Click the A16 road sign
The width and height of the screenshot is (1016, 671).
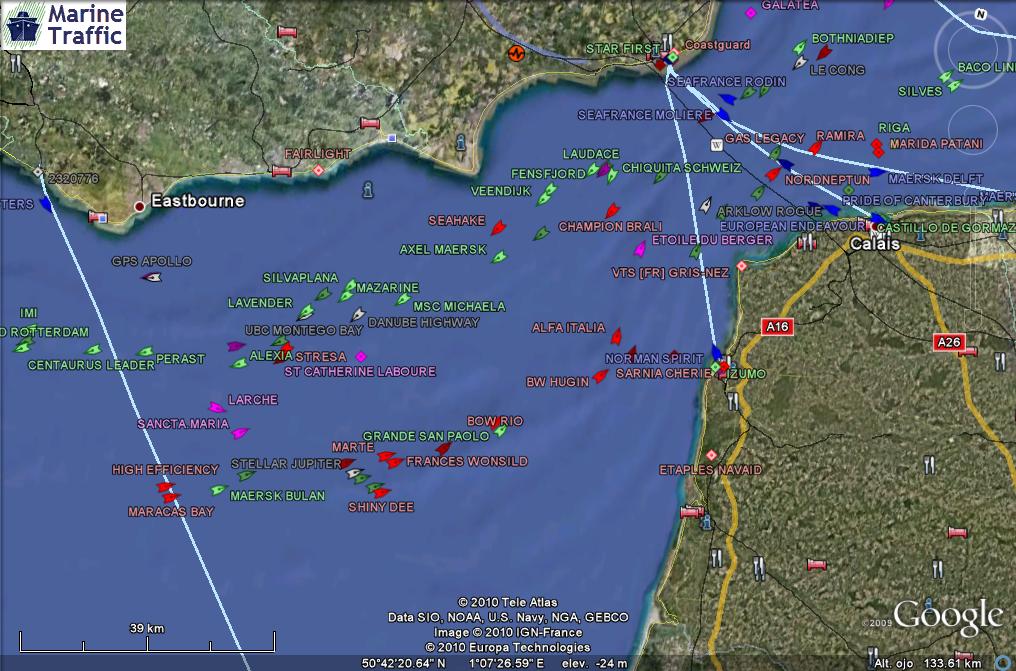[x=777, y=327]
